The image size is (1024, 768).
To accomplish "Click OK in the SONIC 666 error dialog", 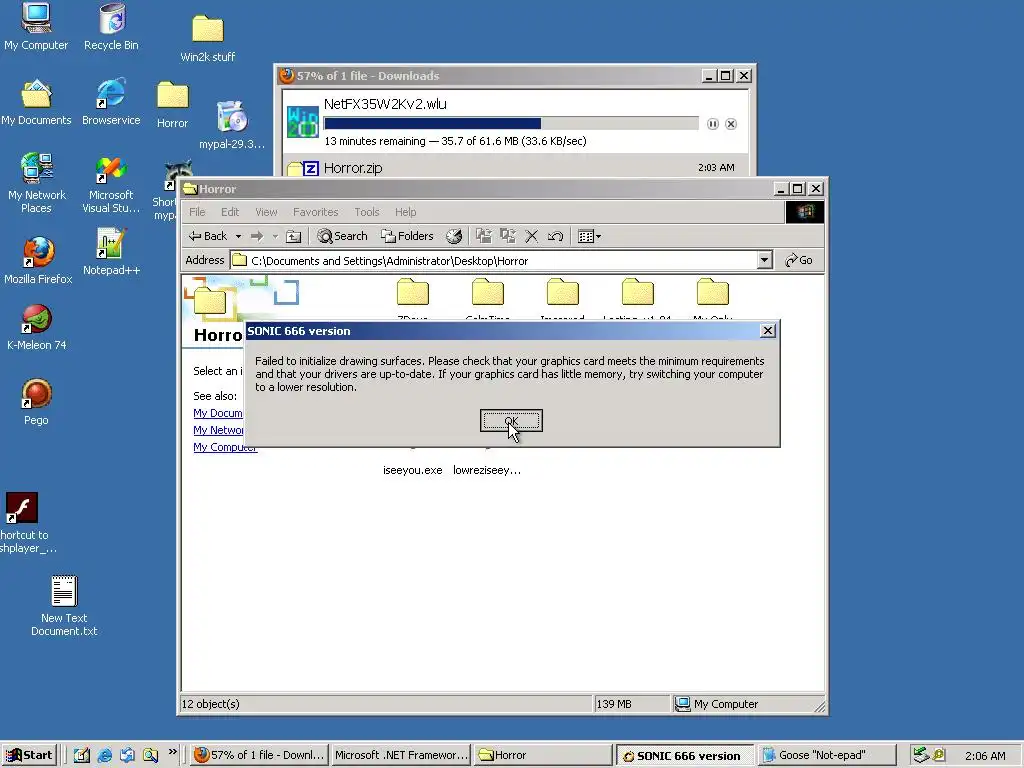I will click(511, 421).
